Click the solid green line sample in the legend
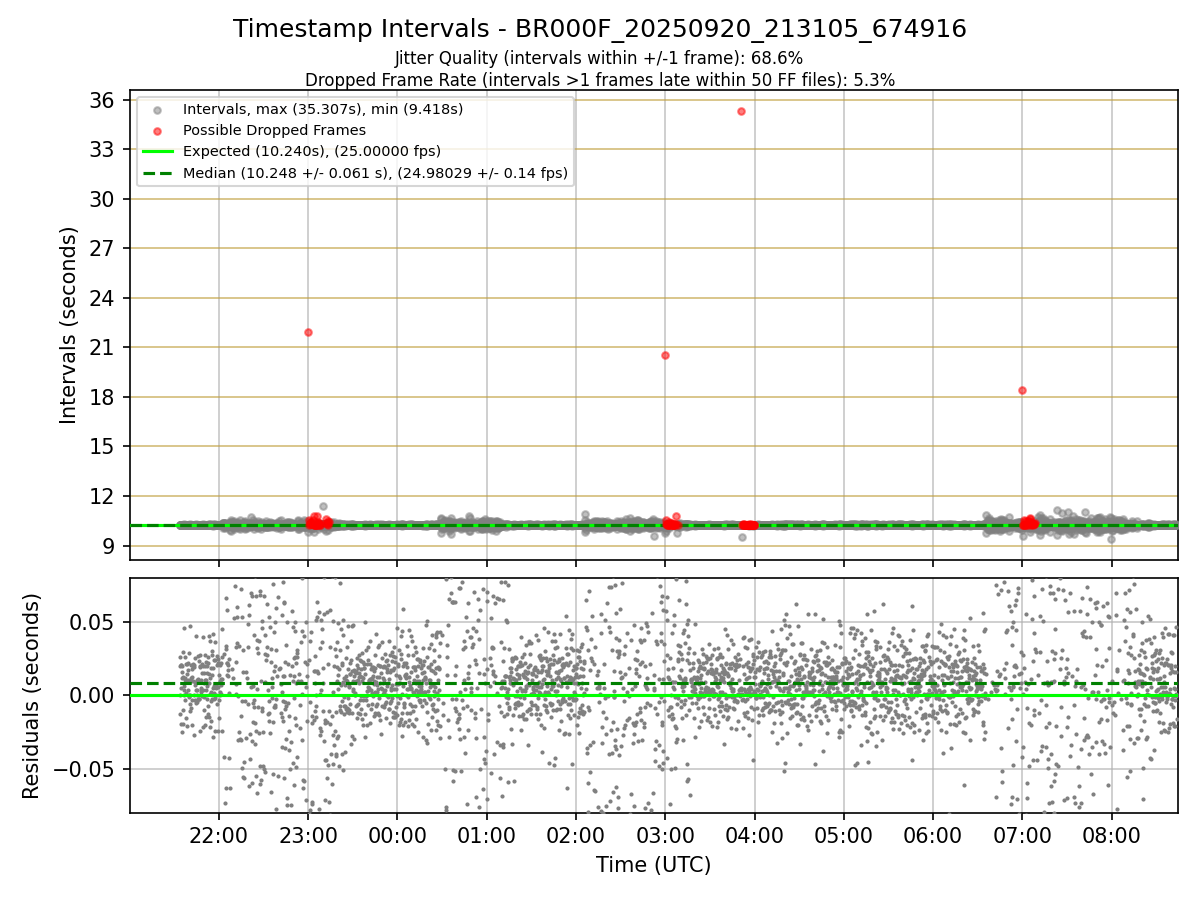1200x900 pixels. [x=156, y=152]
